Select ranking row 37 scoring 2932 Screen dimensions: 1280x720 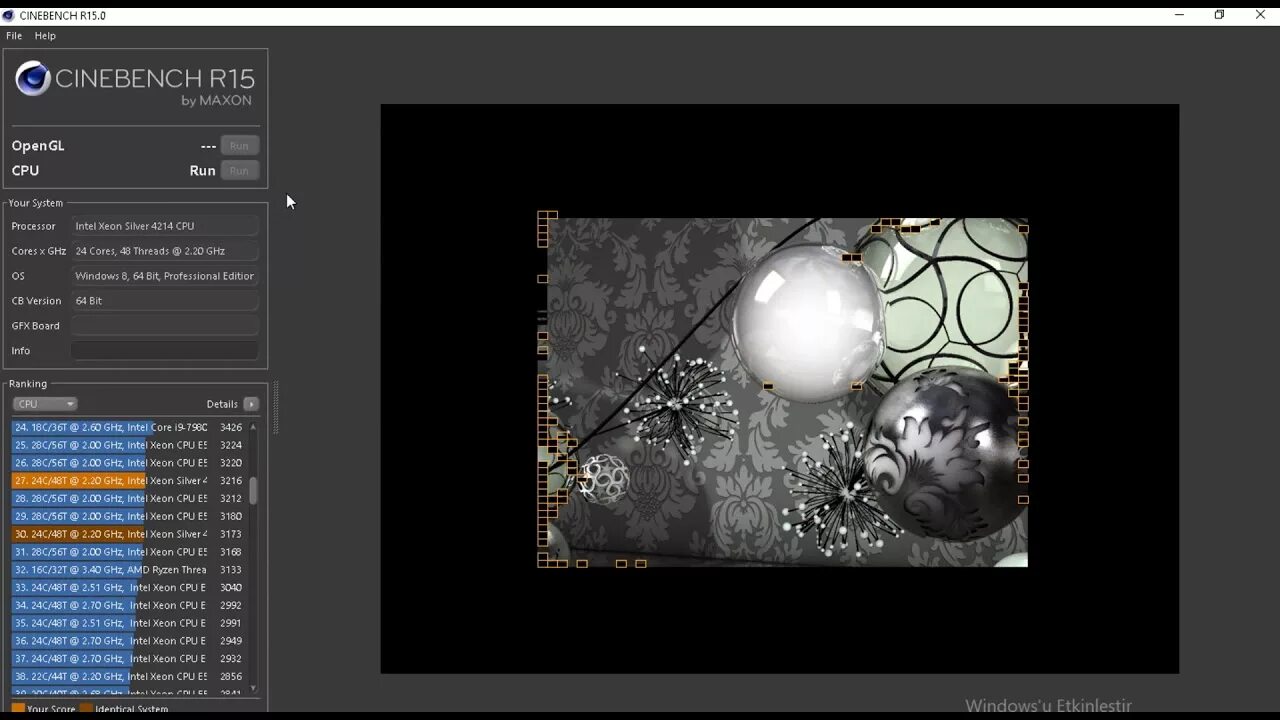click(x=128, y=659)
